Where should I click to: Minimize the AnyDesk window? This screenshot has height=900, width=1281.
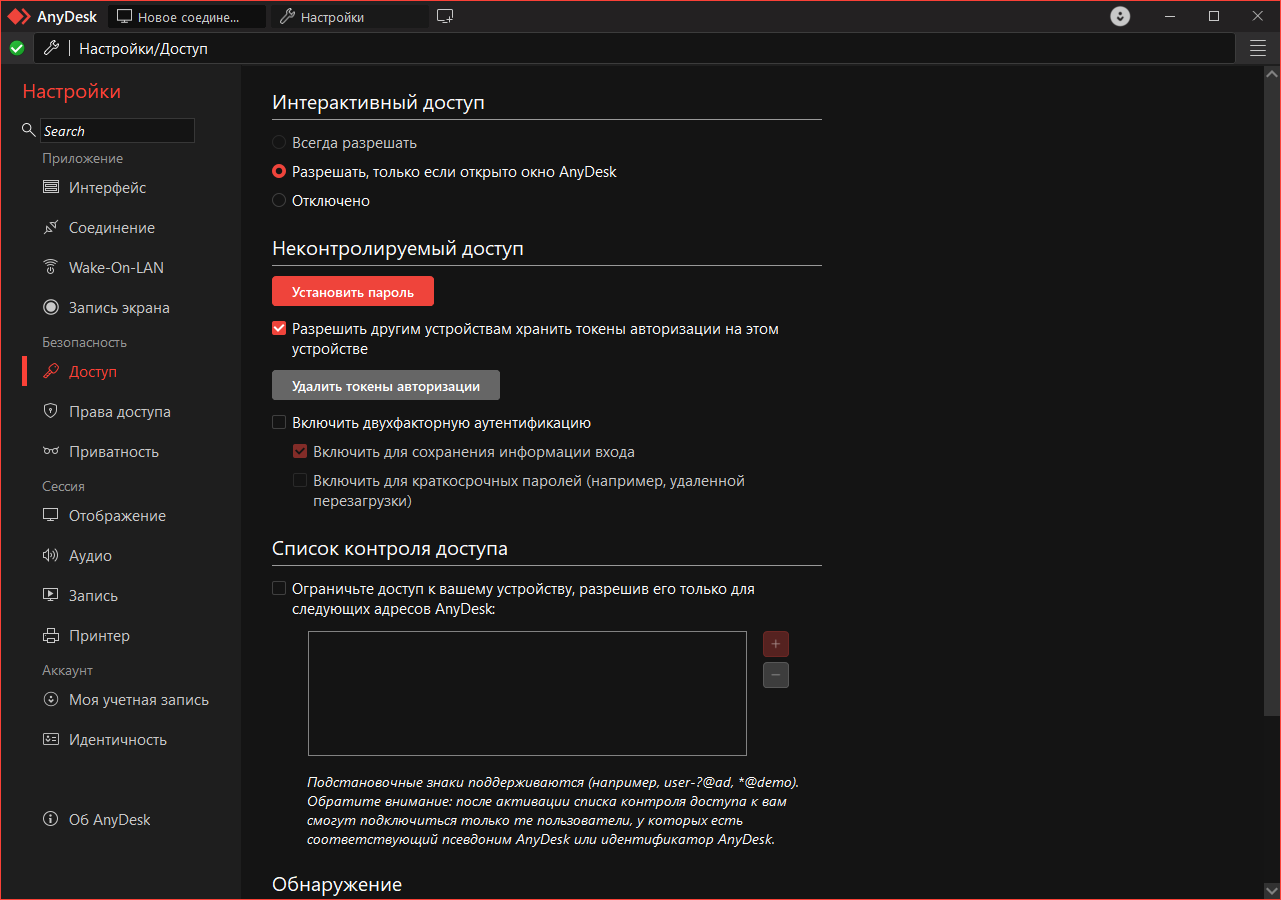(x=1170, y=16)
